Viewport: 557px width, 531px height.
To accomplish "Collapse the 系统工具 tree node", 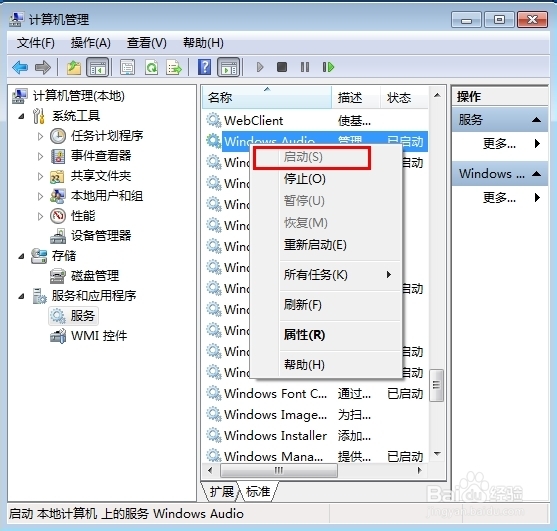I will click(22, 116).
